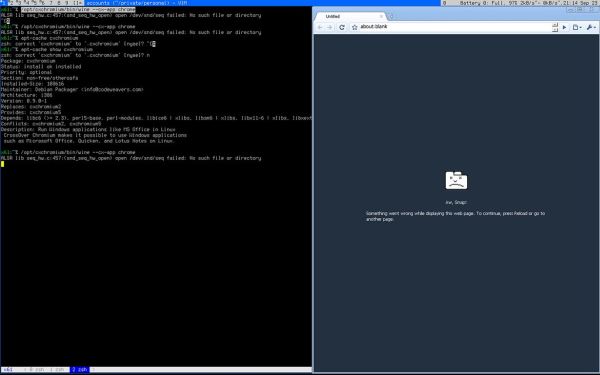This screenshot has width=600, height=375.
Task: Open the Page menu dropdown in Chrome
Action: pos(577,27)
